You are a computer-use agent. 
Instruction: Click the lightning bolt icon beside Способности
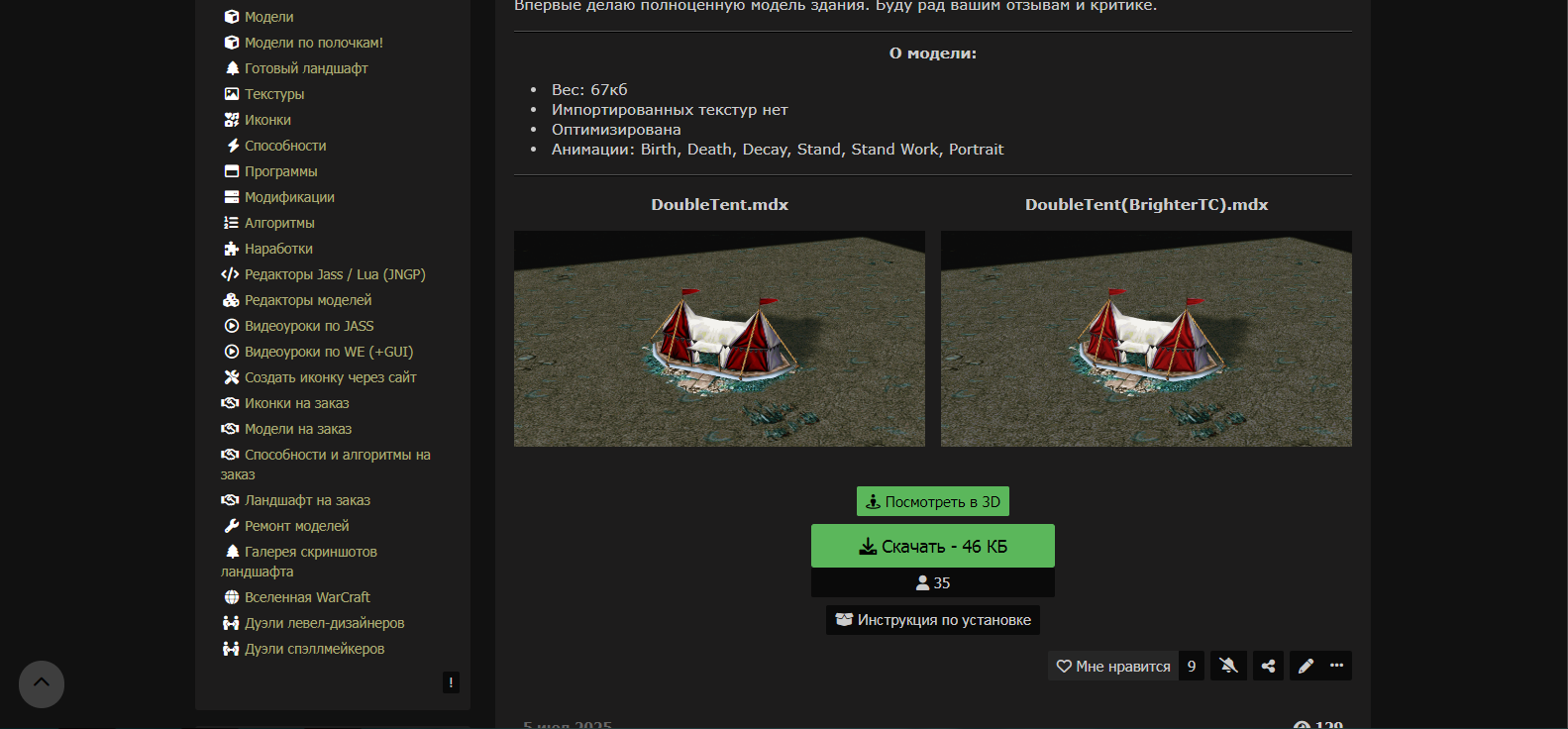[x=233, y=146]
